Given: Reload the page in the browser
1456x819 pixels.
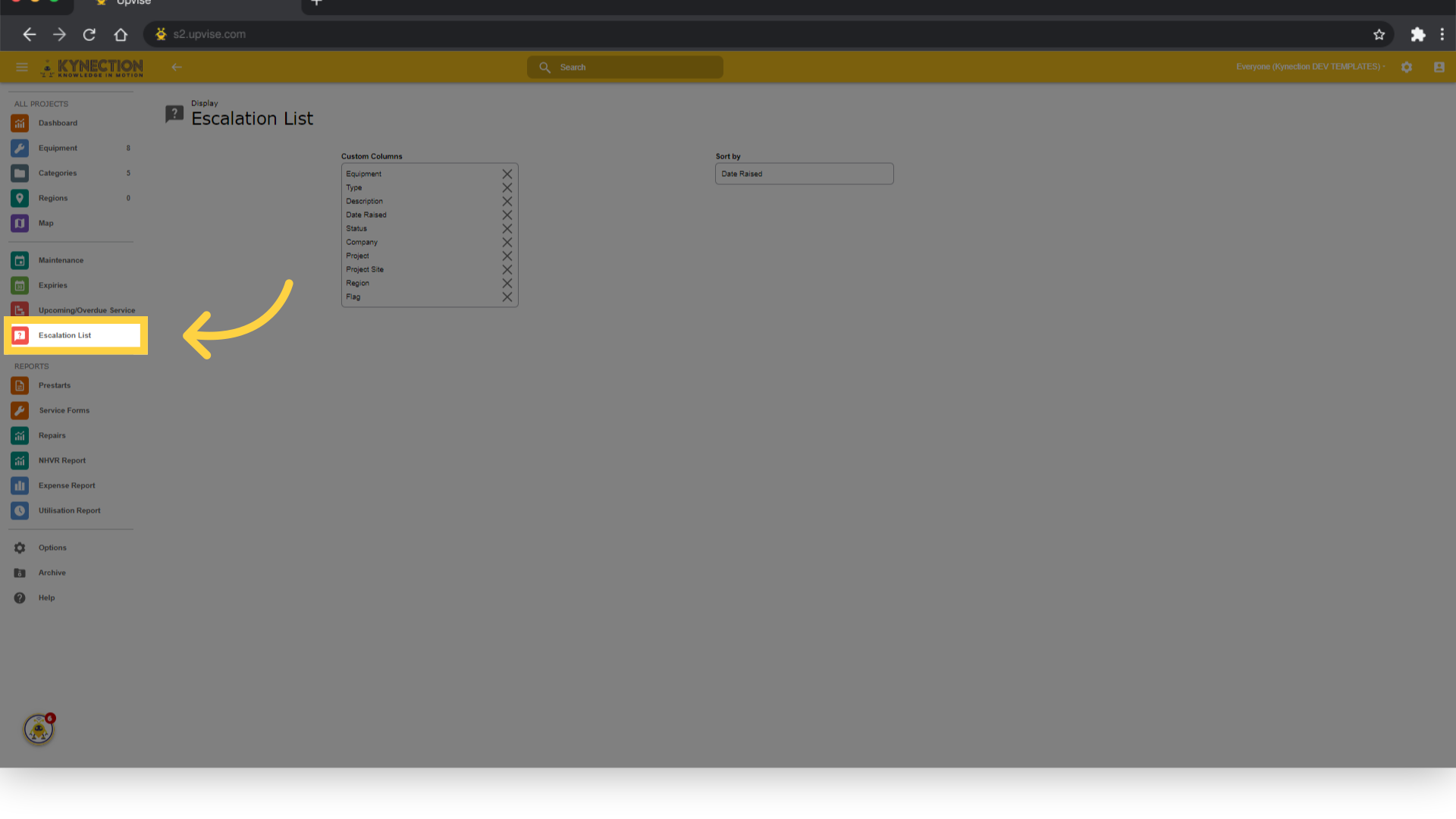Looking at the screenshot, I should click(89, 34).
